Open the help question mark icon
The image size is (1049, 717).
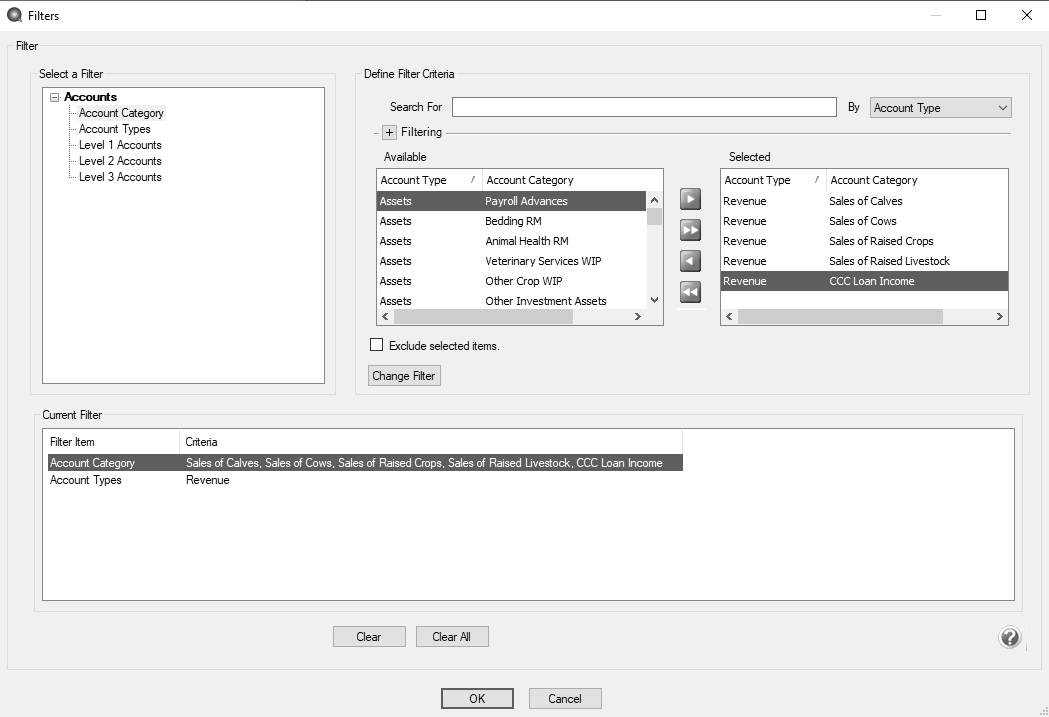1009,637
